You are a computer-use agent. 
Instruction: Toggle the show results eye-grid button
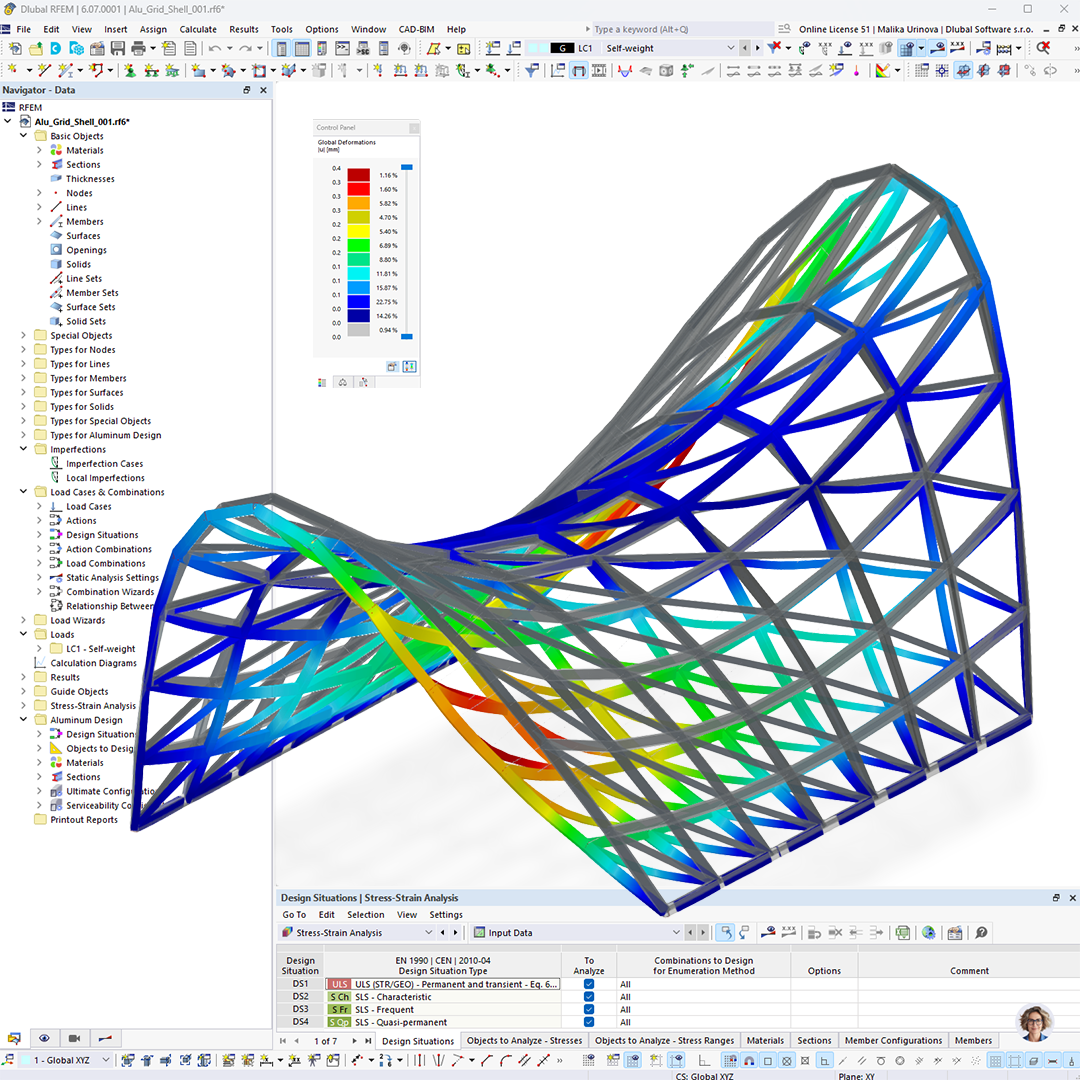[x=906, y=48]
